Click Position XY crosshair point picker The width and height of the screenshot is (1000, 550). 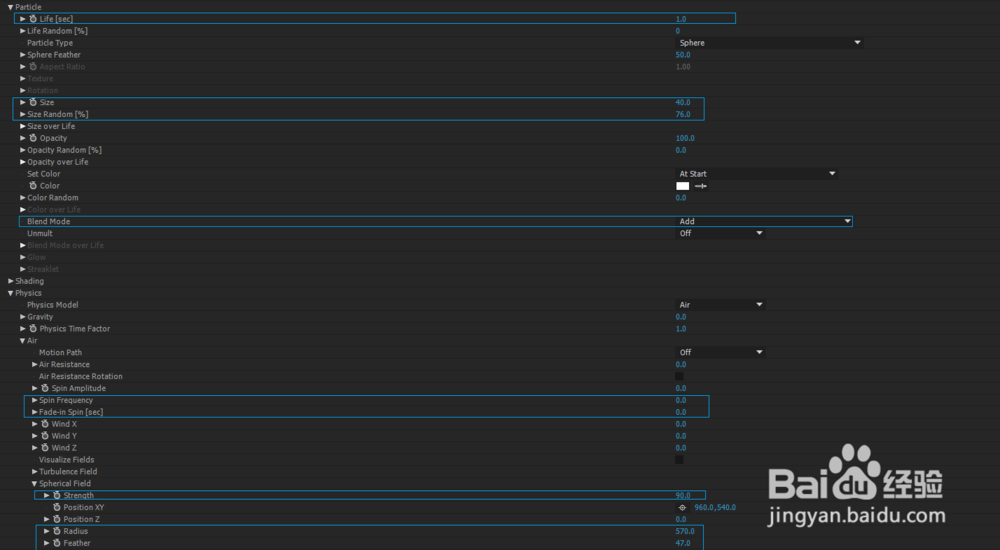tap(682, 508)
